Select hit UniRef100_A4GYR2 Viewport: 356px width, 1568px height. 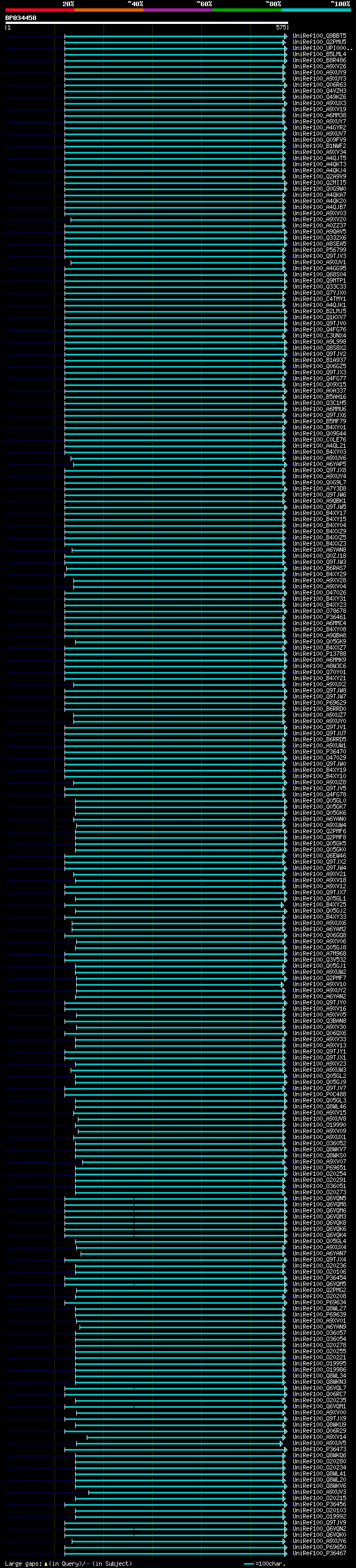tap(319, 128)
